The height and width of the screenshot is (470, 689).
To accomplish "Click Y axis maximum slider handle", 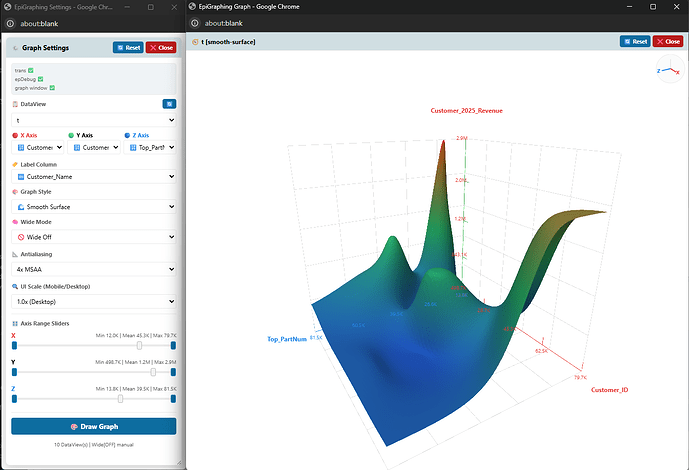I will (x=174, y=372).
